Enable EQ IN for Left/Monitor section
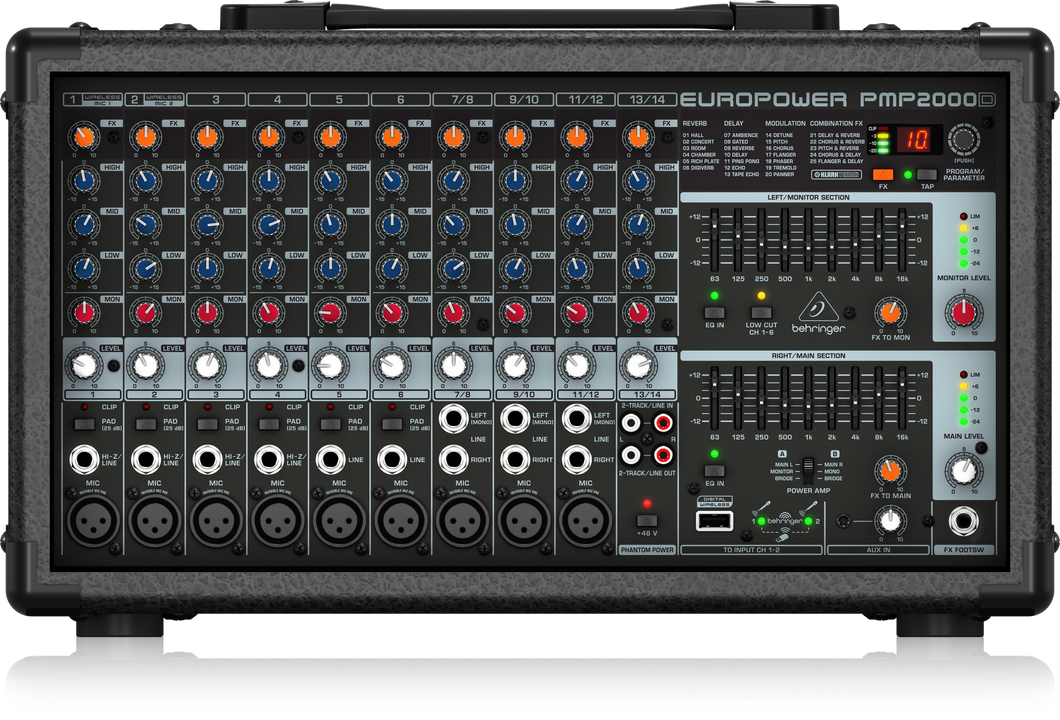Screen dimensions: 1060x720 715,314
